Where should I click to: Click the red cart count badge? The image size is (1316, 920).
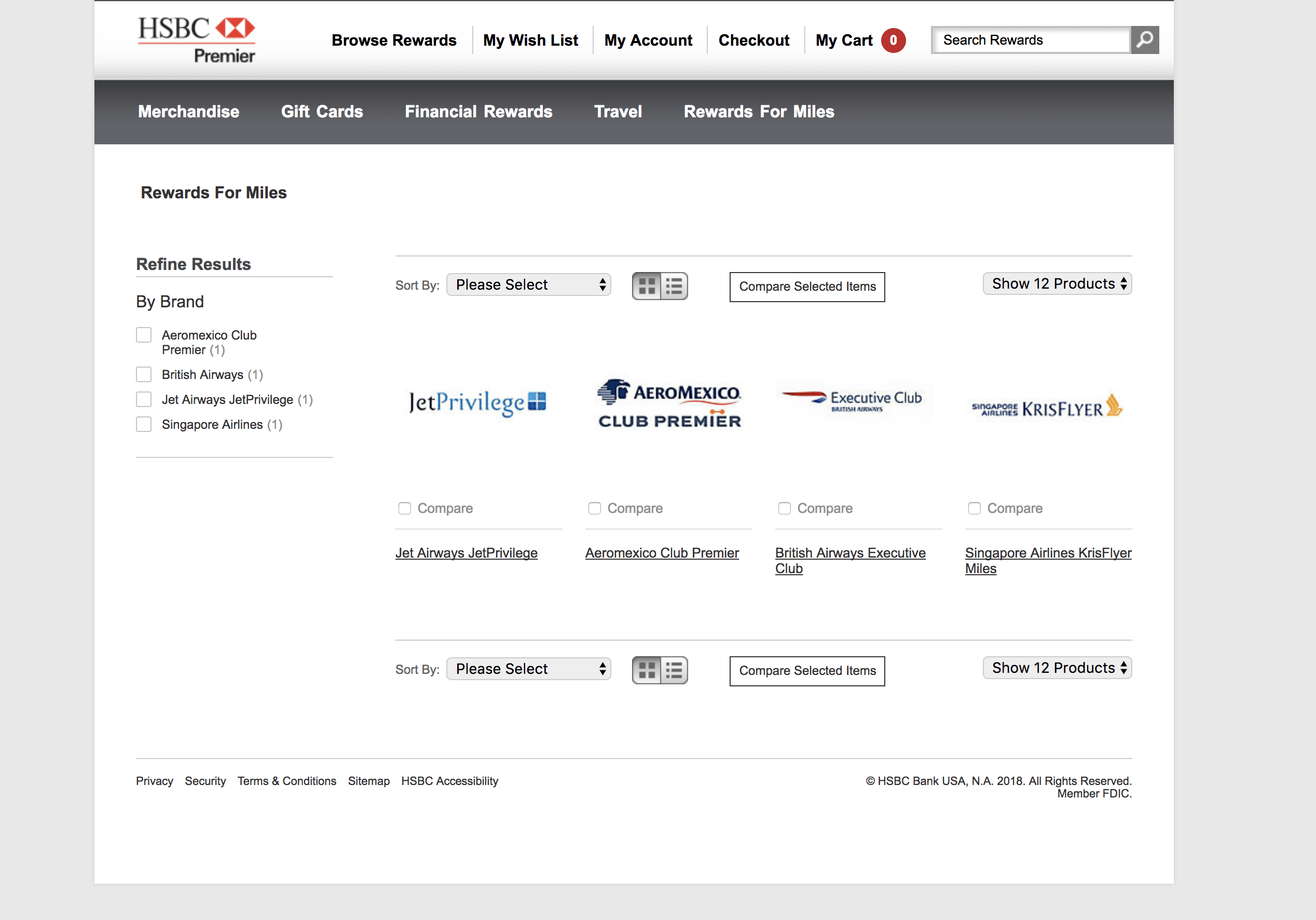pyautogui.click(x=893, y=40)
